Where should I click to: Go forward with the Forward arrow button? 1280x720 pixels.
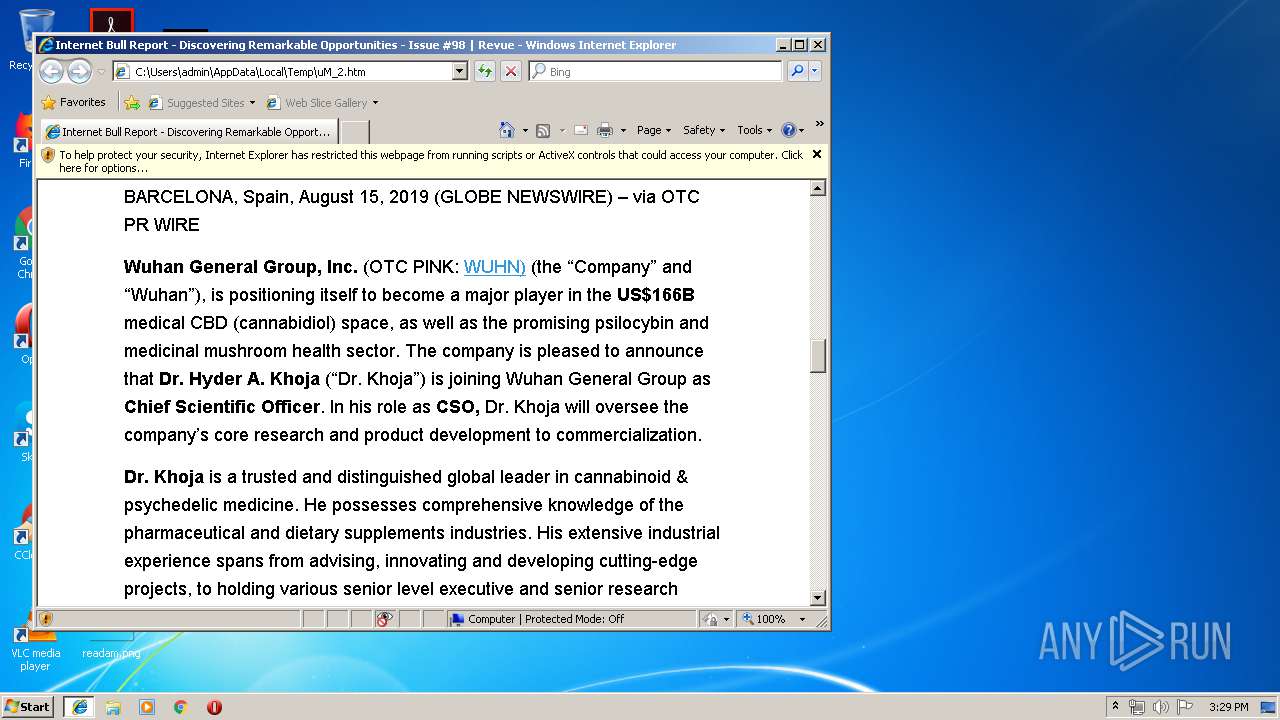pyautogui.click(x=79, y=71)
